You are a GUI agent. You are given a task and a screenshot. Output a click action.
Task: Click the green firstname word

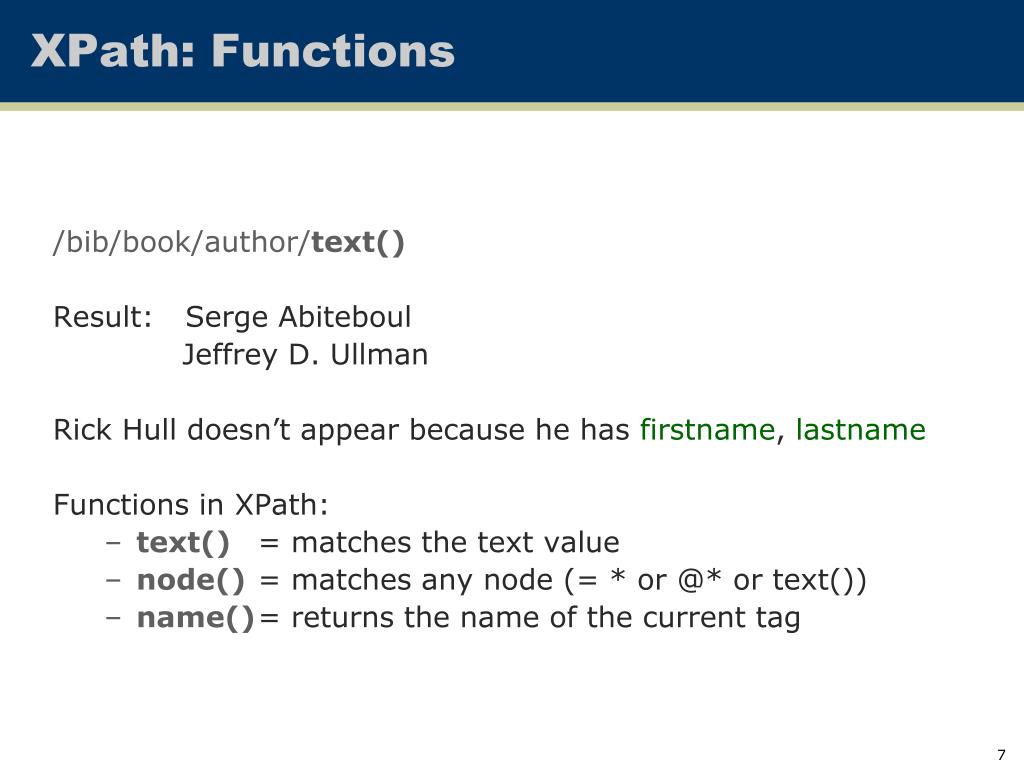[707, 430]
